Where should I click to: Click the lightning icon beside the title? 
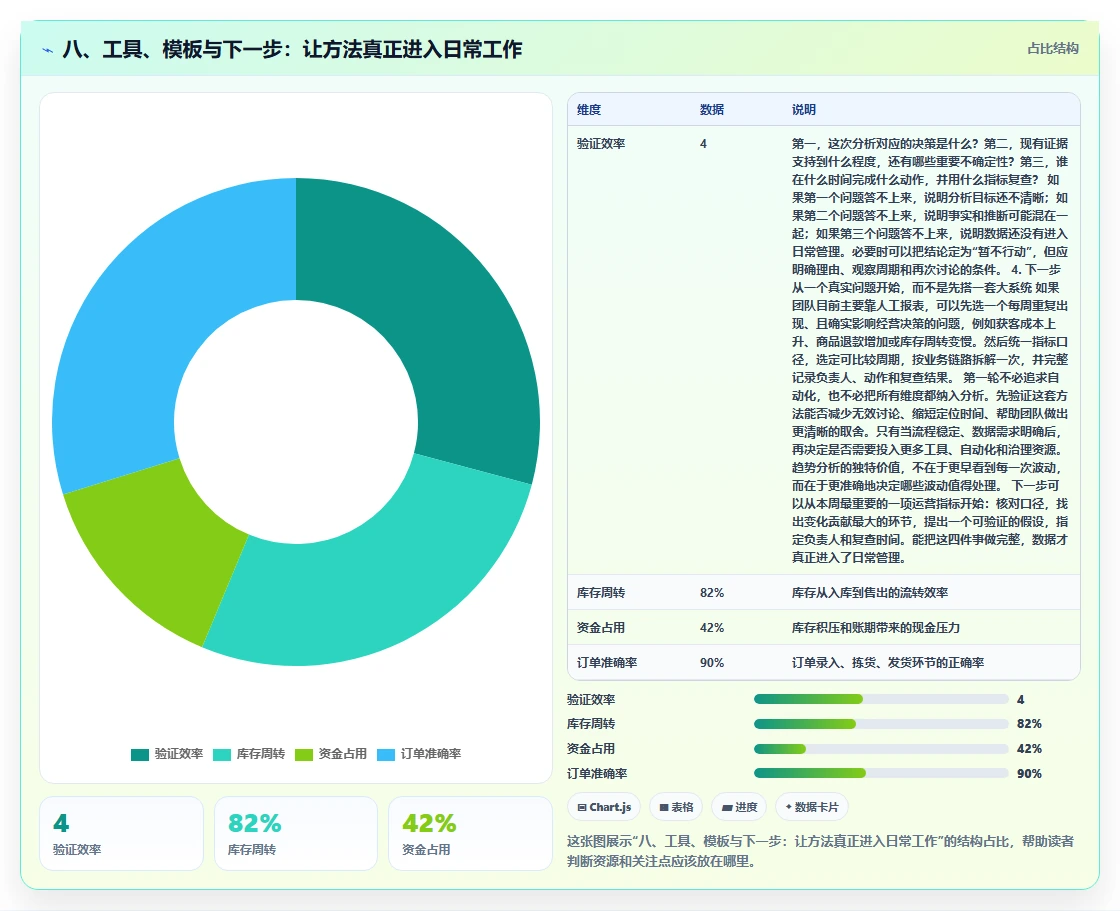[x=48, y=50]
